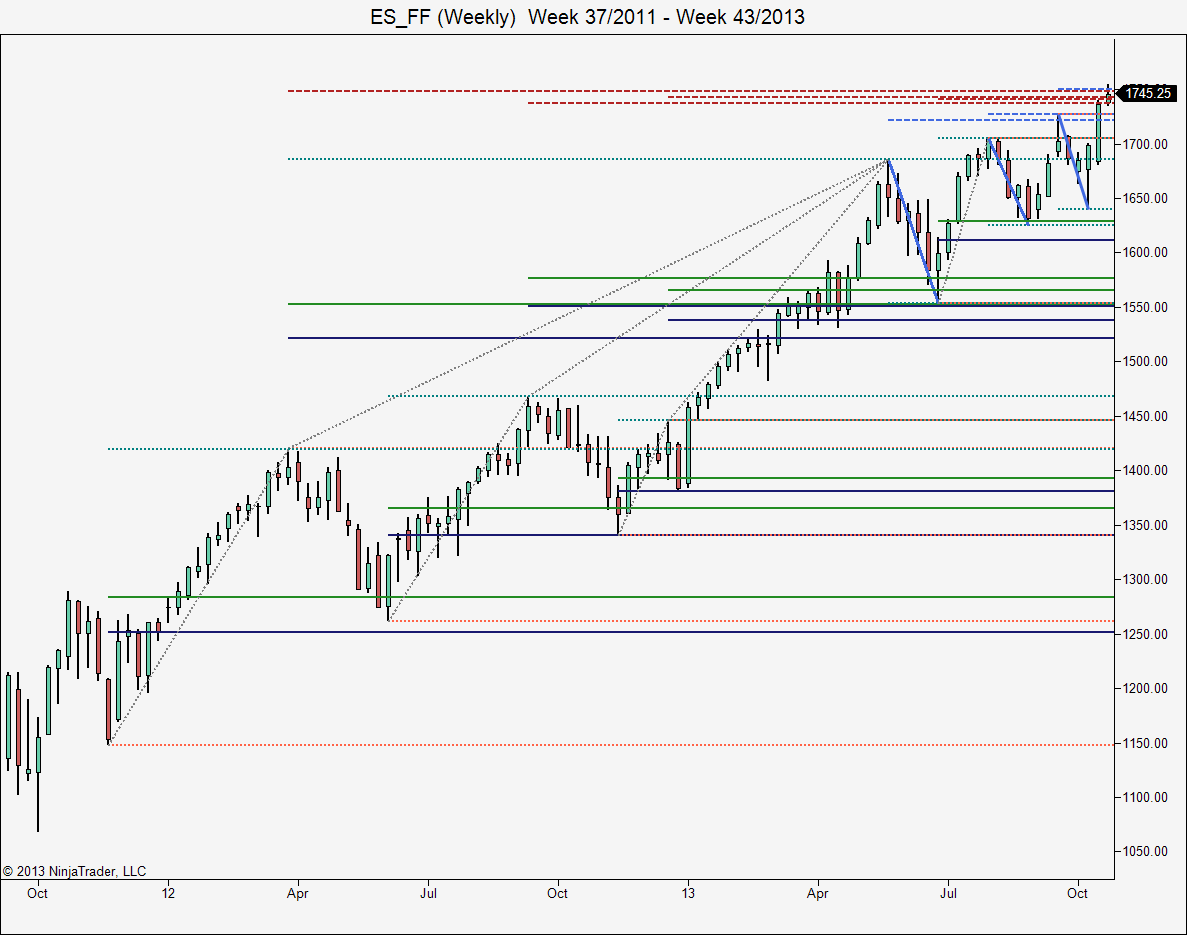Viewport: 1187px width, 935px height.
Task: Click the 1600.00 price axis label
Action: [1145, 252]
